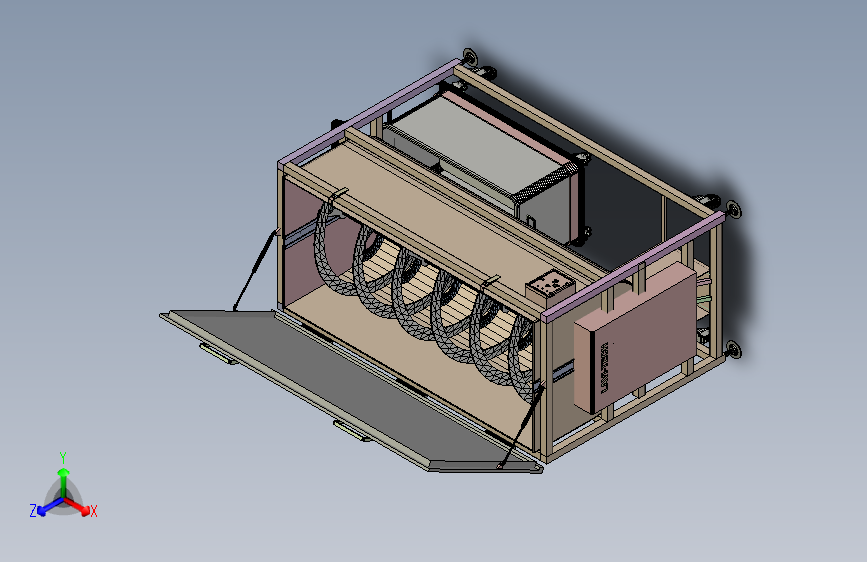
Task: Select the Y label on the orientation triad
Action: 63,458
